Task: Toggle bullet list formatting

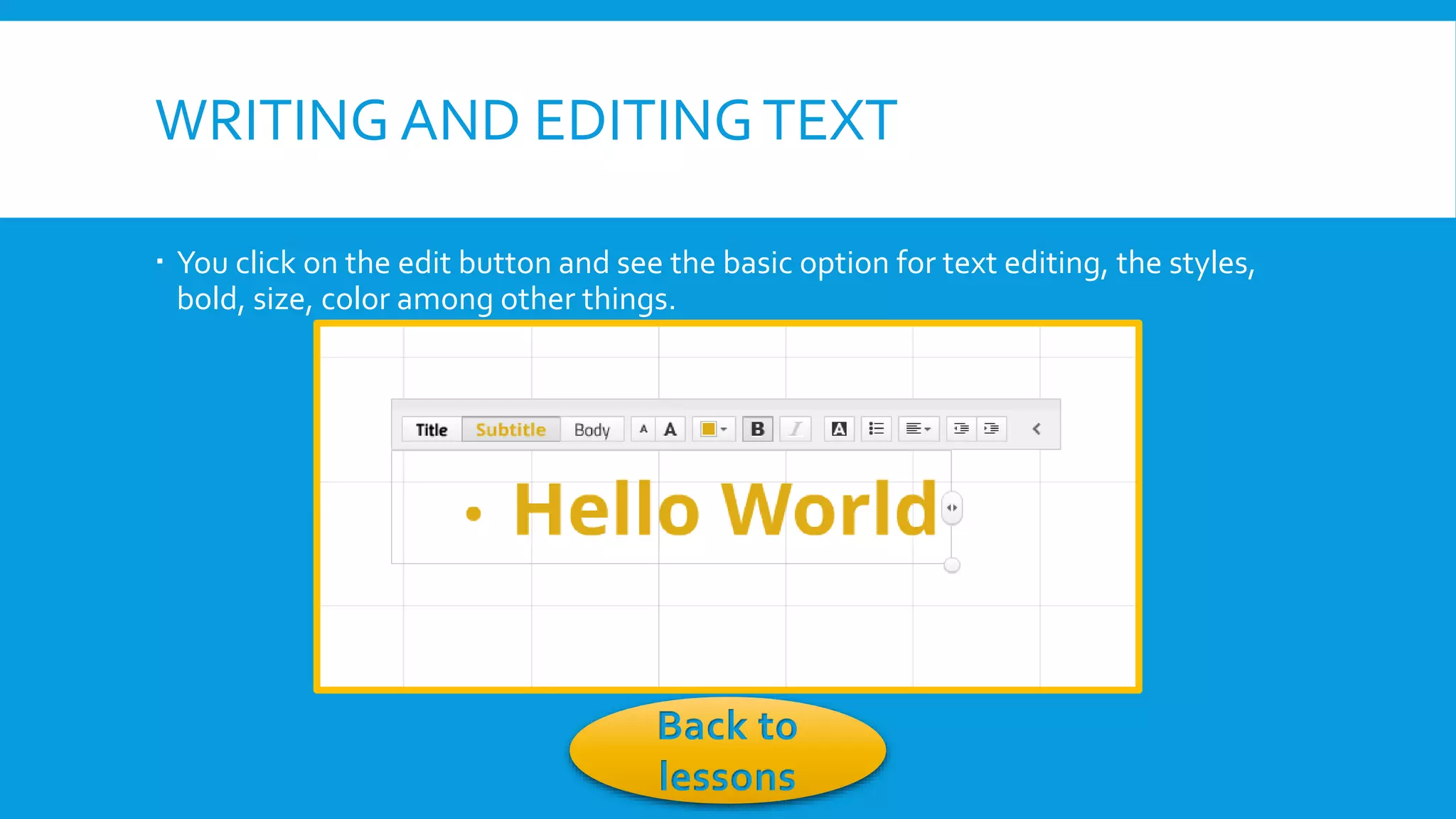Action: point(877,429)
